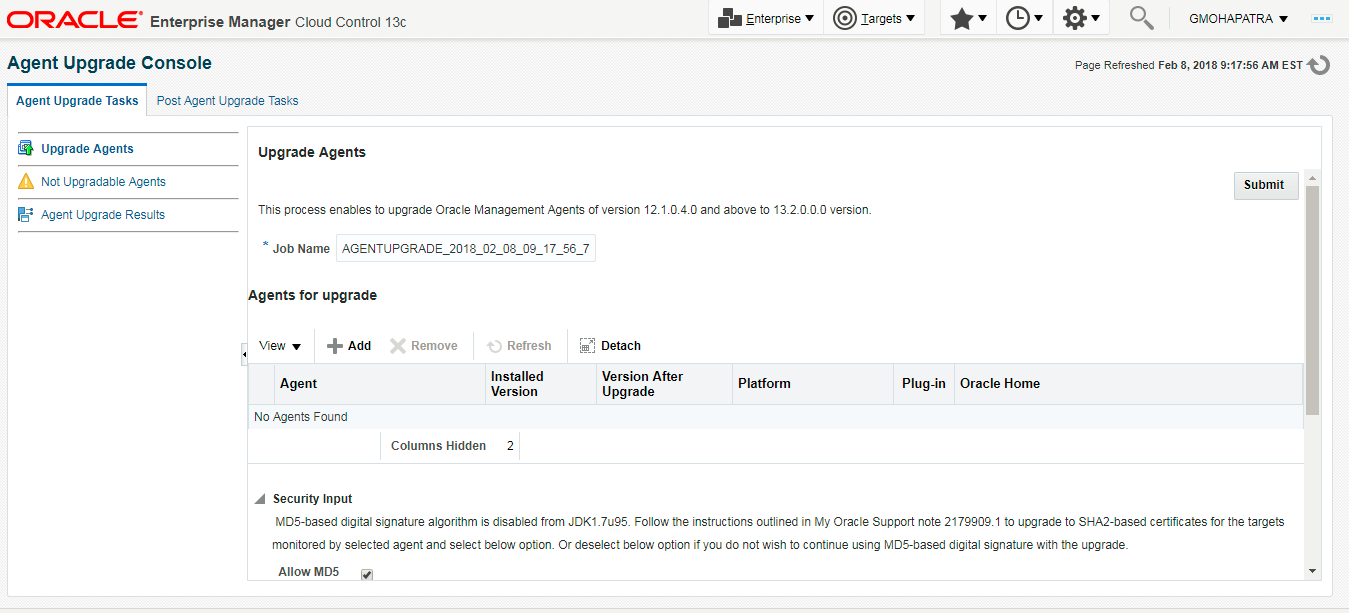The width and height of the screenshot is (1349, 613).
Task: Collapse the Security Input section
Action: (x=260, y=499)
